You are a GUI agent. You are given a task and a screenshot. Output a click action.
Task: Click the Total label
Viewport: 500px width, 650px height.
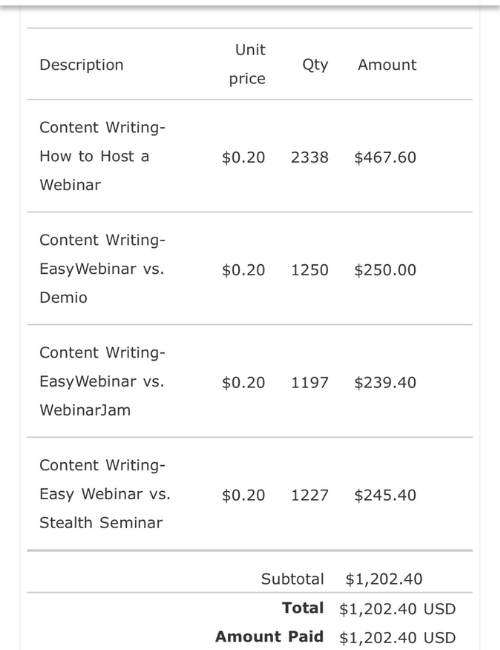303,608
